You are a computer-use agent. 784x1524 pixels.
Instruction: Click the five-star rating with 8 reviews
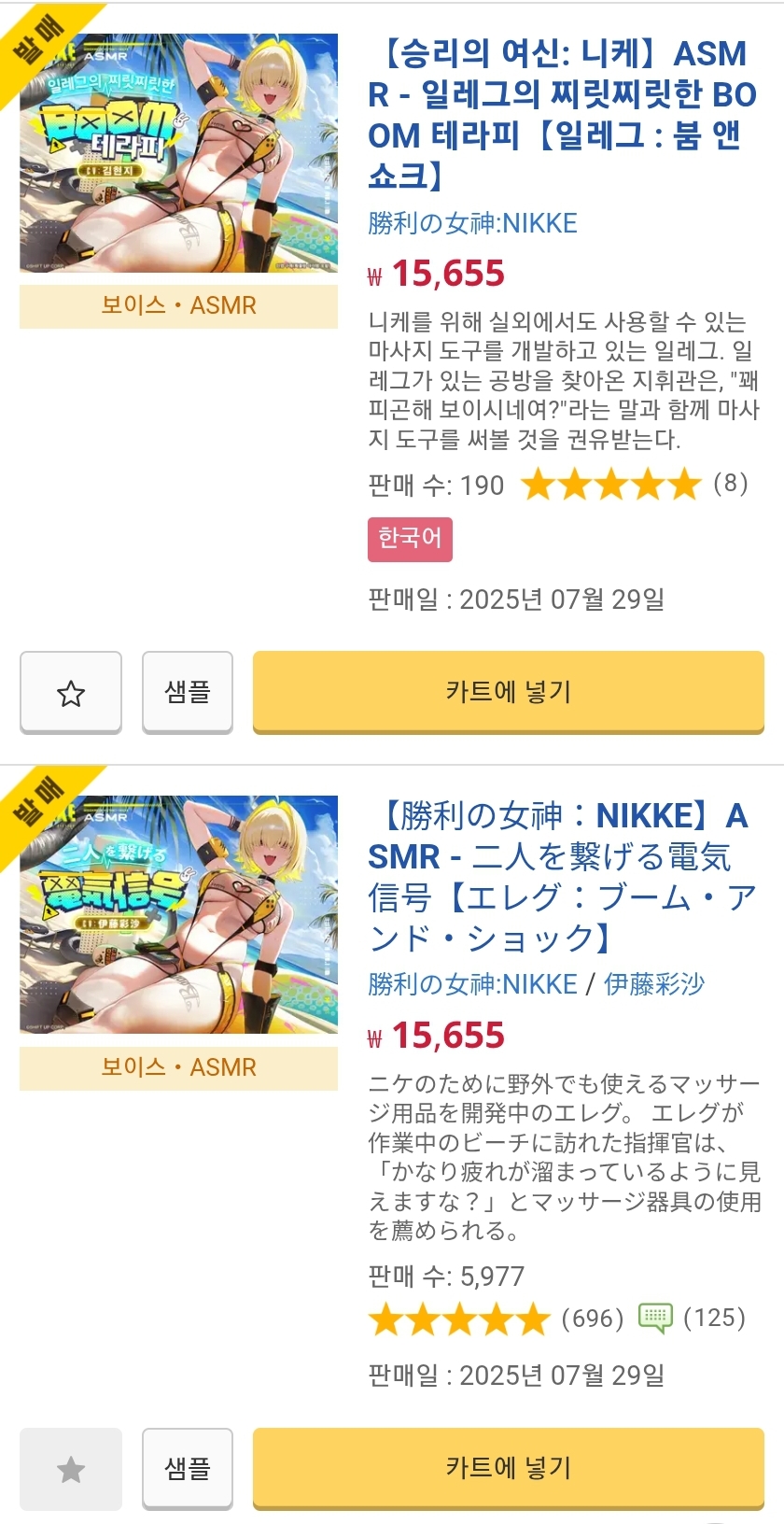coord(610,485)
